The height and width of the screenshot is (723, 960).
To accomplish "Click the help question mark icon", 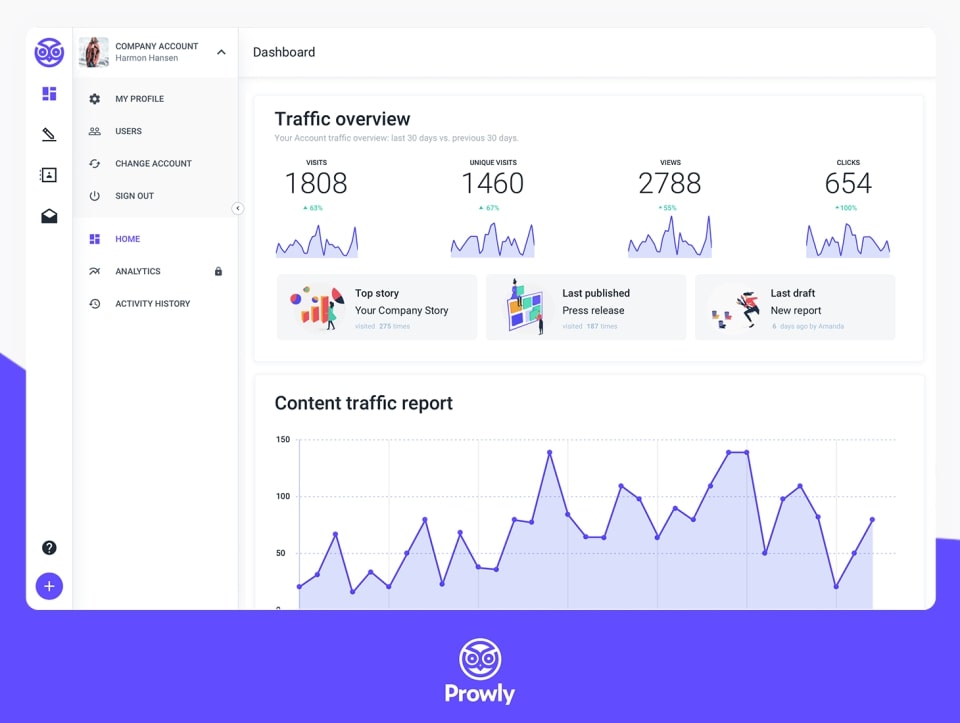I will (x=49, y=547).
